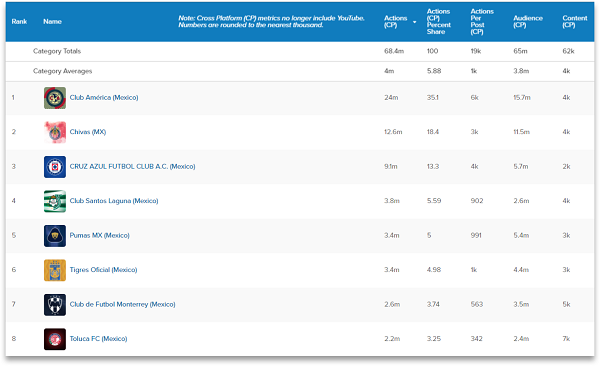The image size is (600, 366).
Task: Sort by the Content (CP) column header
Action: pyautogui.click(x=574, y=21)
